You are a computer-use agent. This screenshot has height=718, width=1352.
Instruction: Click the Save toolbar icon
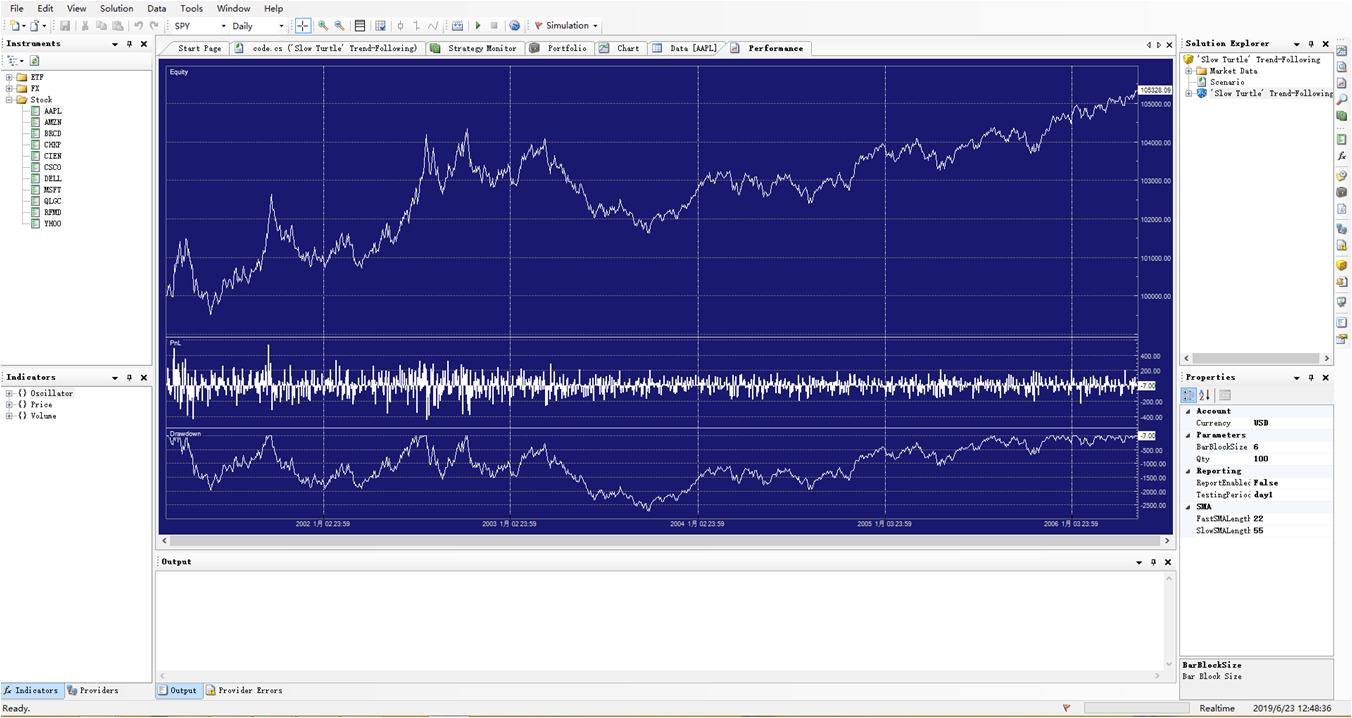[x=65, y=26]
